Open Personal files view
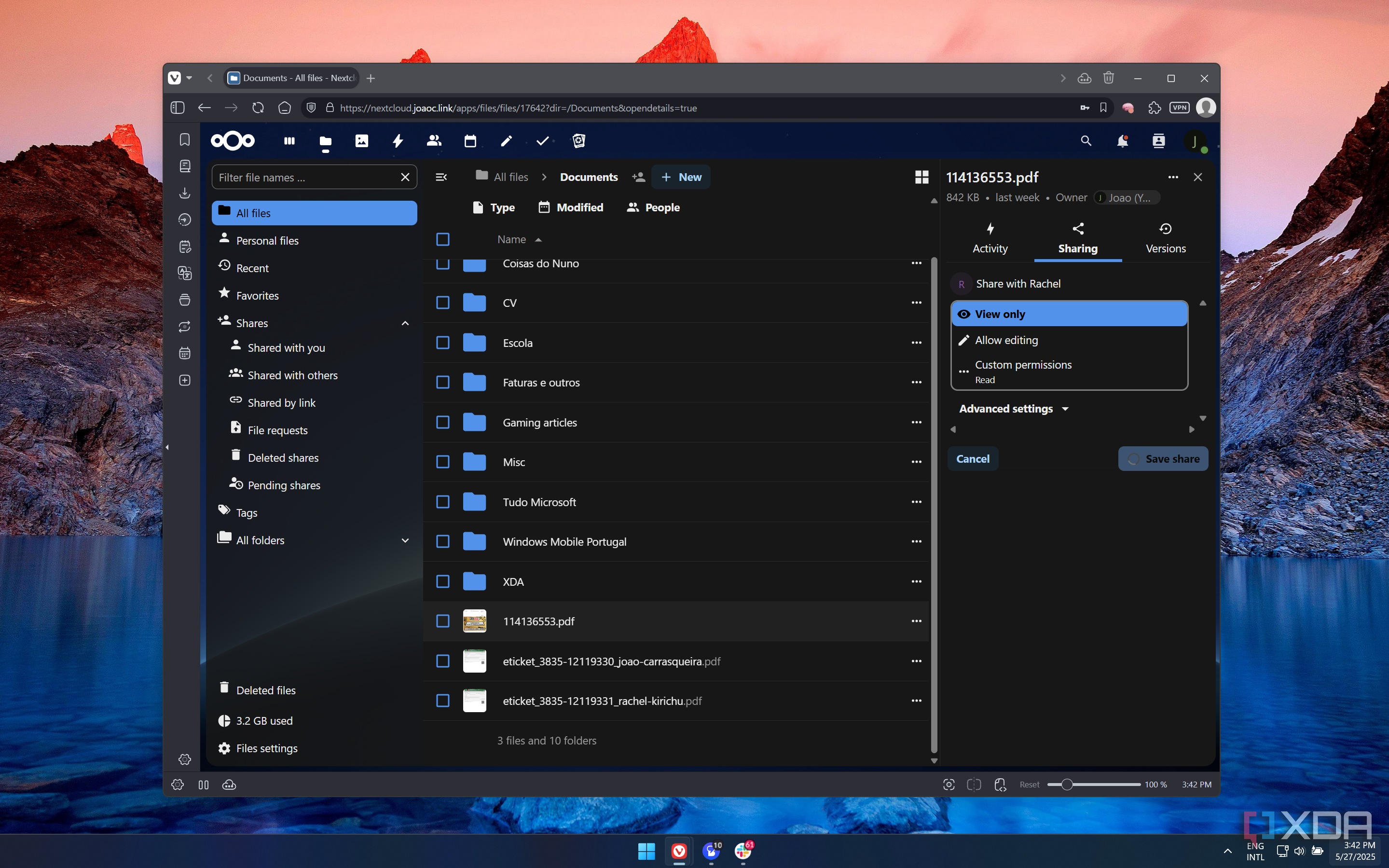 click(x=314, y=241)
